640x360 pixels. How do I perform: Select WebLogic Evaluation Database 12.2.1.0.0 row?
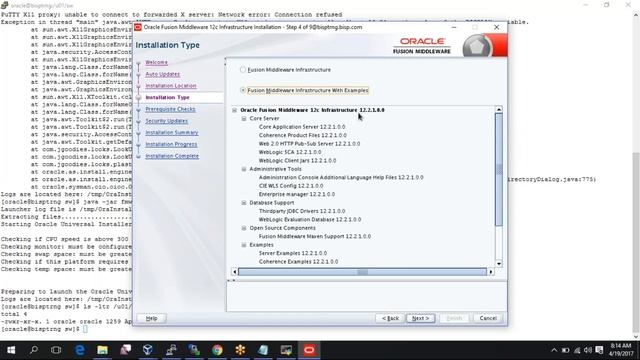coord(310,220)
